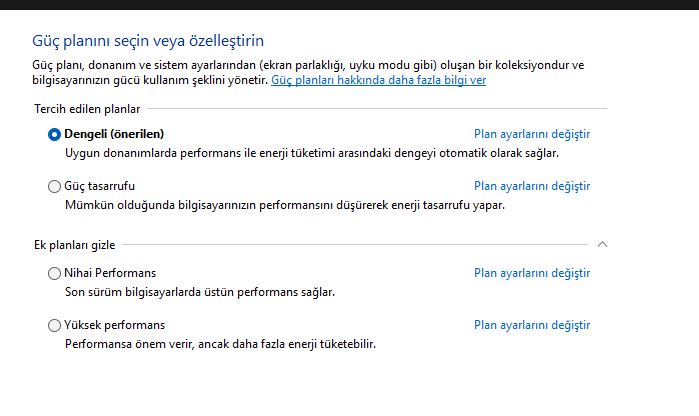Screen dimensions: 699x416
Task: Click the 'Güç planını seçin veya özelleştirin' heading
Action: (x=148, y=41)
